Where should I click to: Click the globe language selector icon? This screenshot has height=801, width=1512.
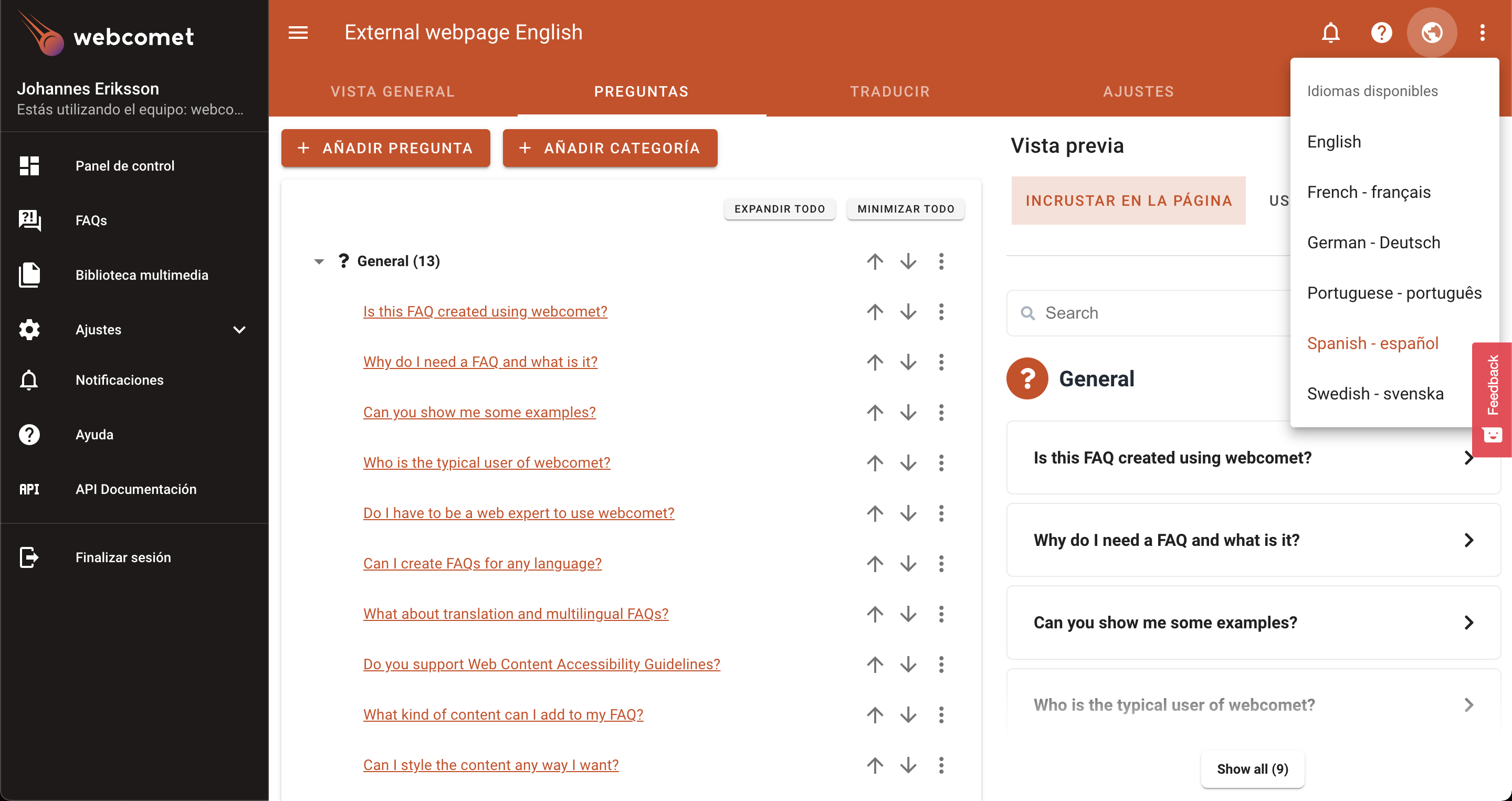pos(1432,32)
